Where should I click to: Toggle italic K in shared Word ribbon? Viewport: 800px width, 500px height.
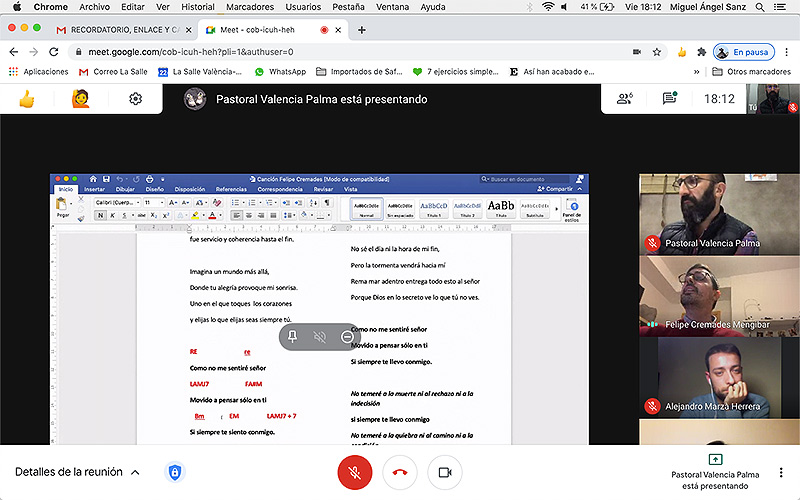click(x=112, y=215)
